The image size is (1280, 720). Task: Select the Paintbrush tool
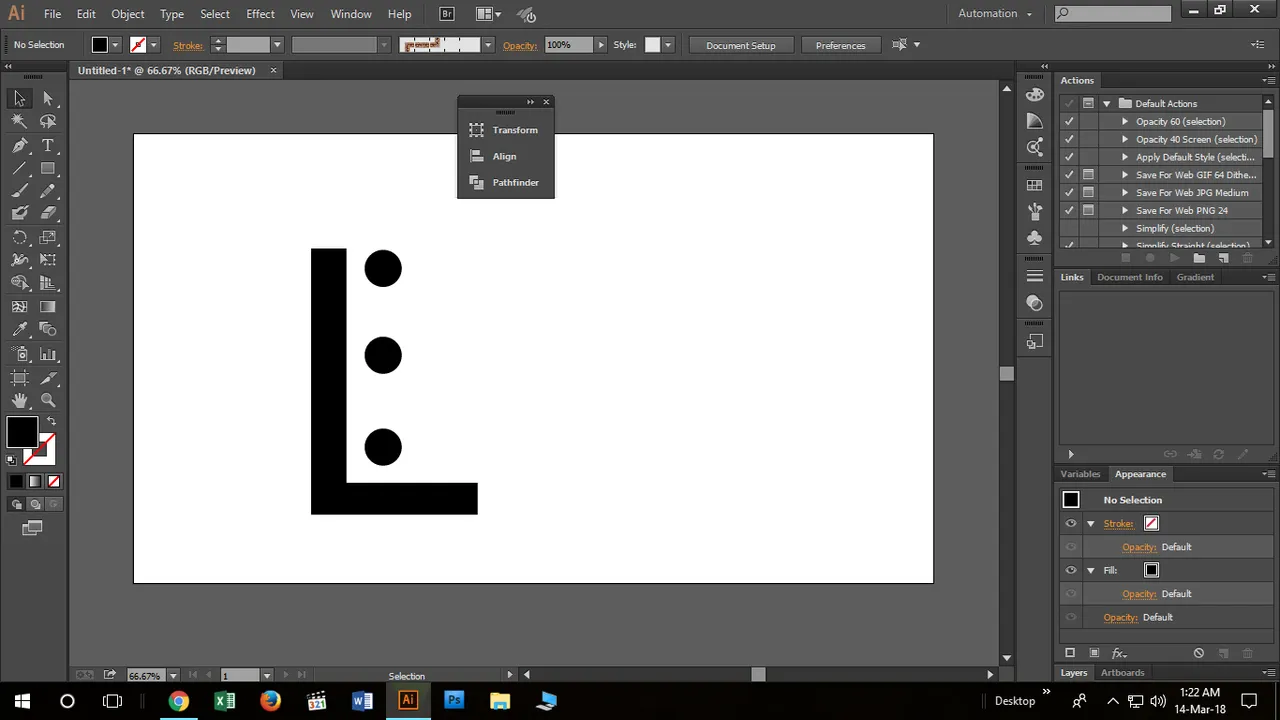click(19, 191)
